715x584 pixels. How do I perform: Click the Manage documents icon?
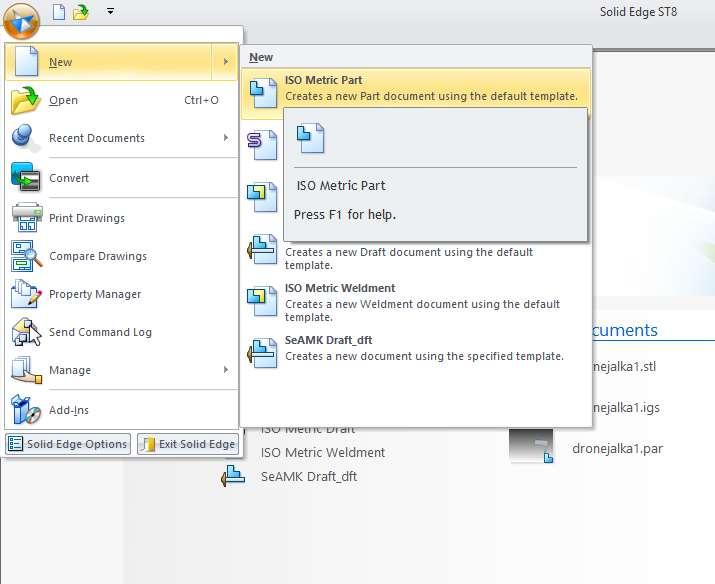[x=26, y=370]
